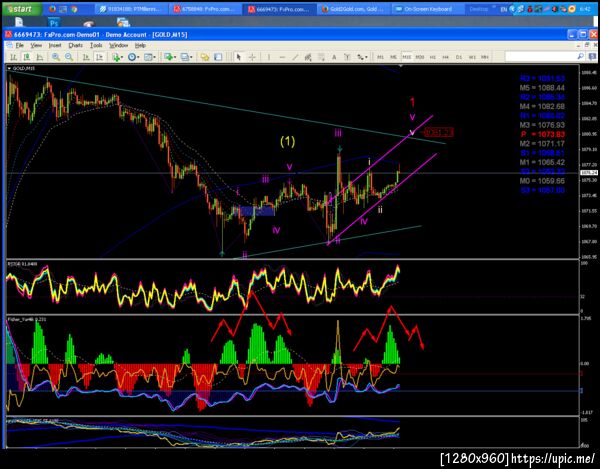
Task: Open the Insert menu
Action: click(x=55, y=46)
